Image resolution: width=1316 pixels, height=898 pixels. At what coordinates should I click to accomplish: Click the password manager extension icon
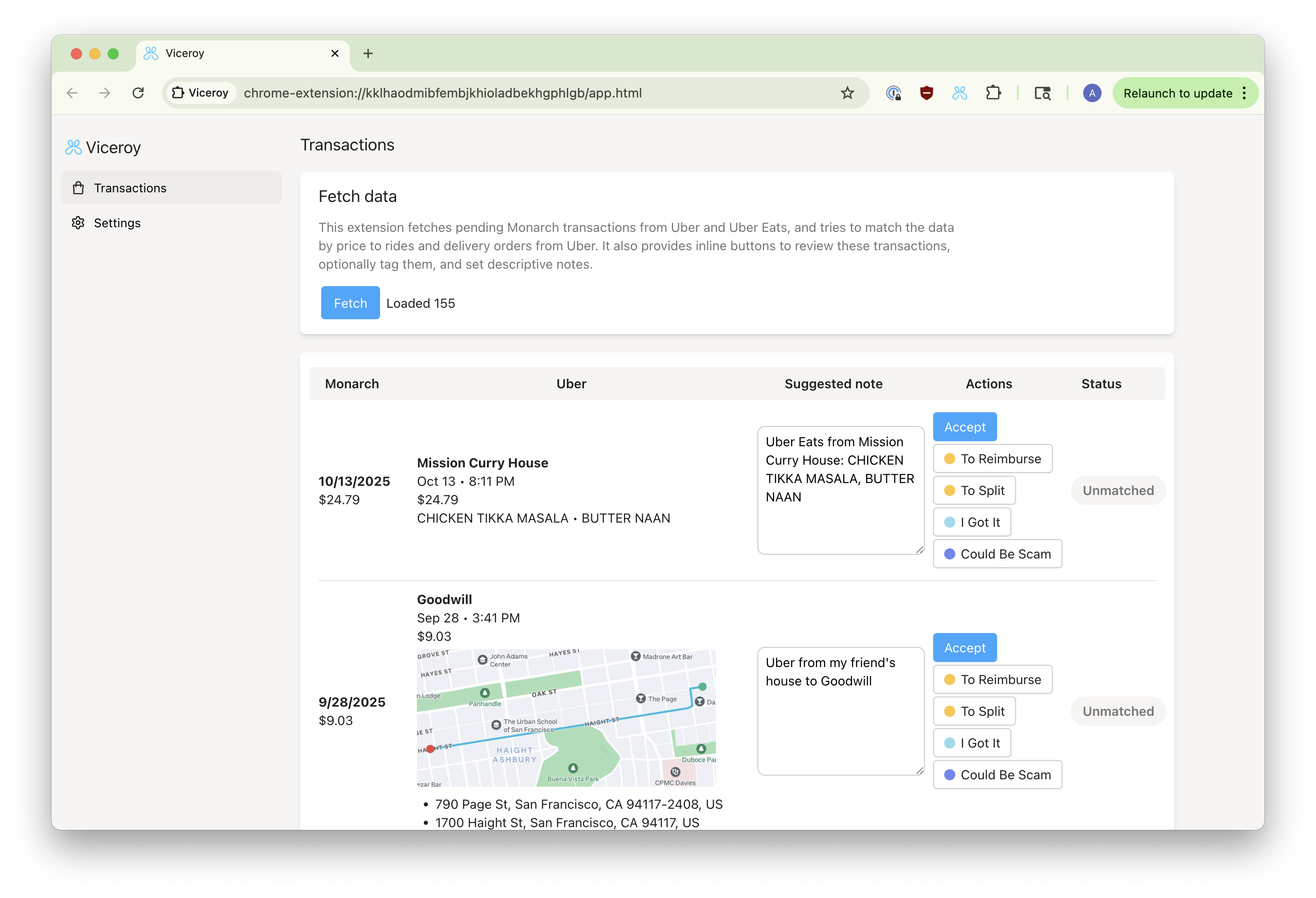click(893, 93)
